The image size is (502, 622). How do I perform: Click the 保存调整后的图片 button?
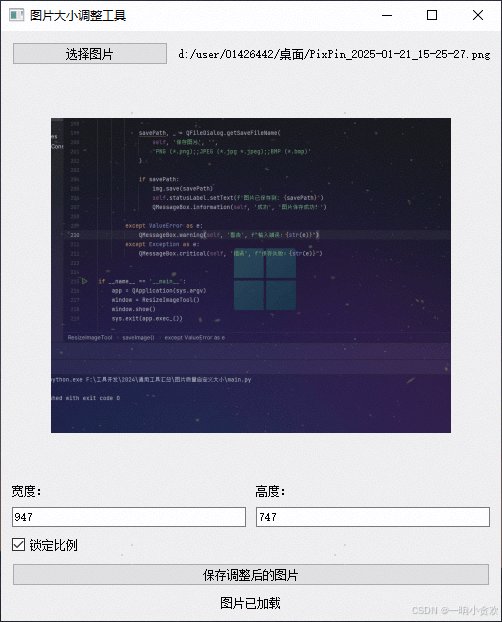[251, 575]
